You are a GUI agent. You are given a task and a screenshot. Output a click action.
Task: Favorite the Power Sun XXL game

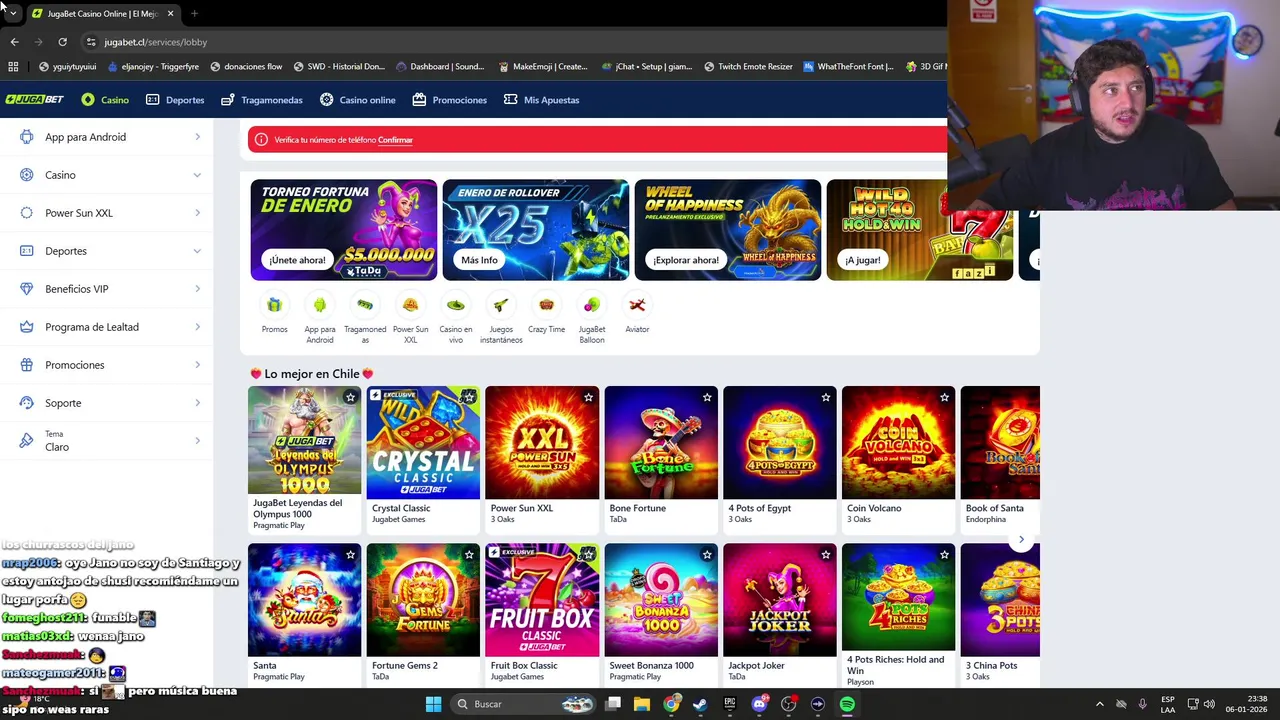(588, 397)
